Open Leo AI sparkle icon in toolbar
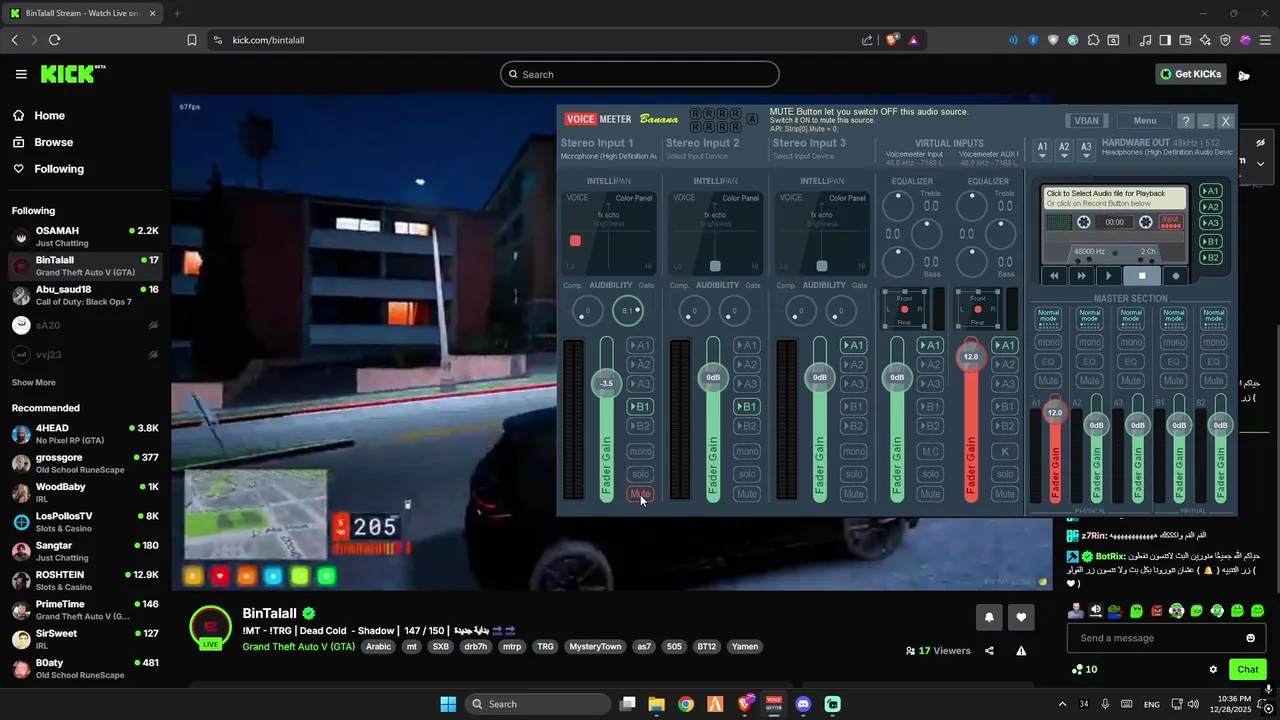The width and height of the screenshot is (1280, 720). 1205,40
